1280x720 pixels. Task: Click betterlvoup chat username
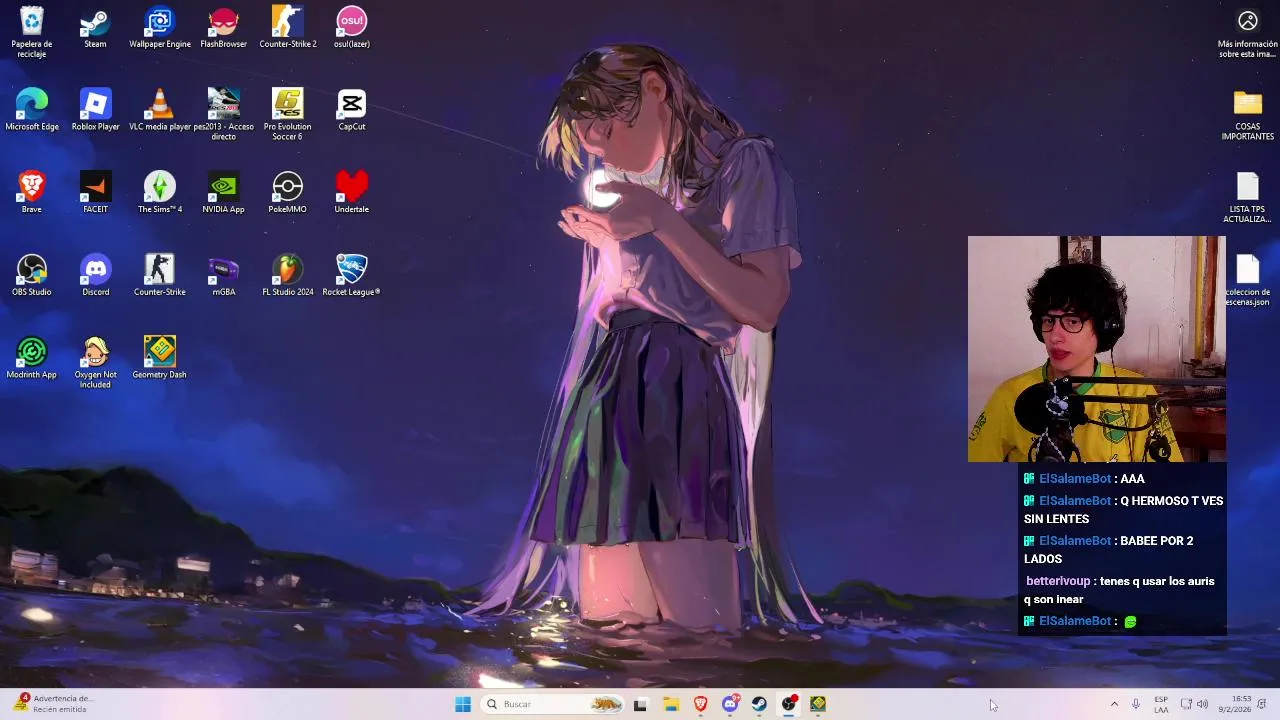click(x=1058, y=581)
